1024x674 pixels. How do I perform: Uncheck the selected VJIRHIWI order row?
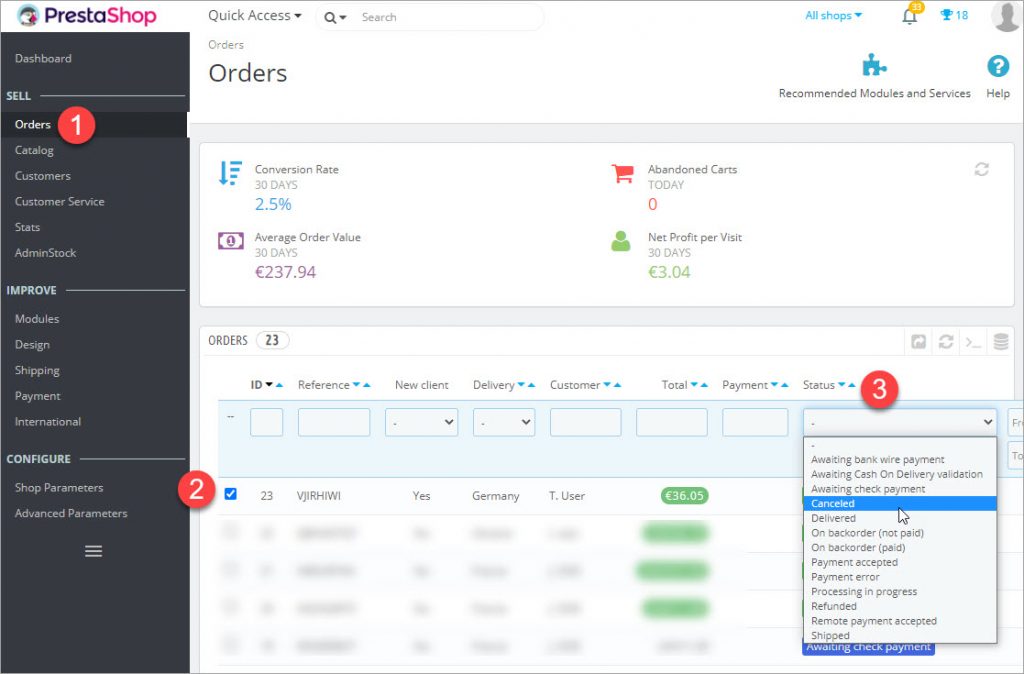(231, 495)
